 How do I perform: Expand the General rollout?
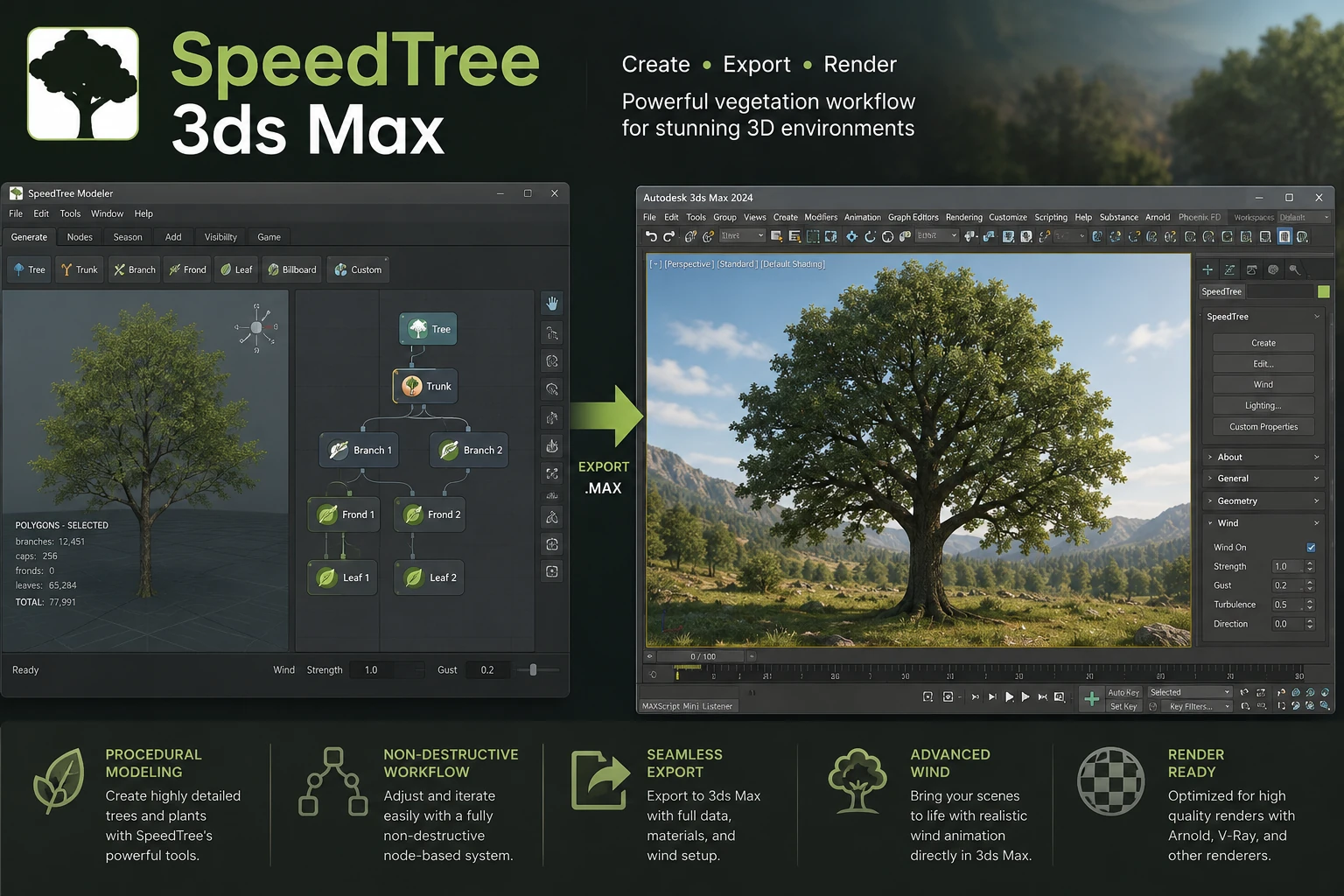pyautogui.click(x=1263, y=479)
